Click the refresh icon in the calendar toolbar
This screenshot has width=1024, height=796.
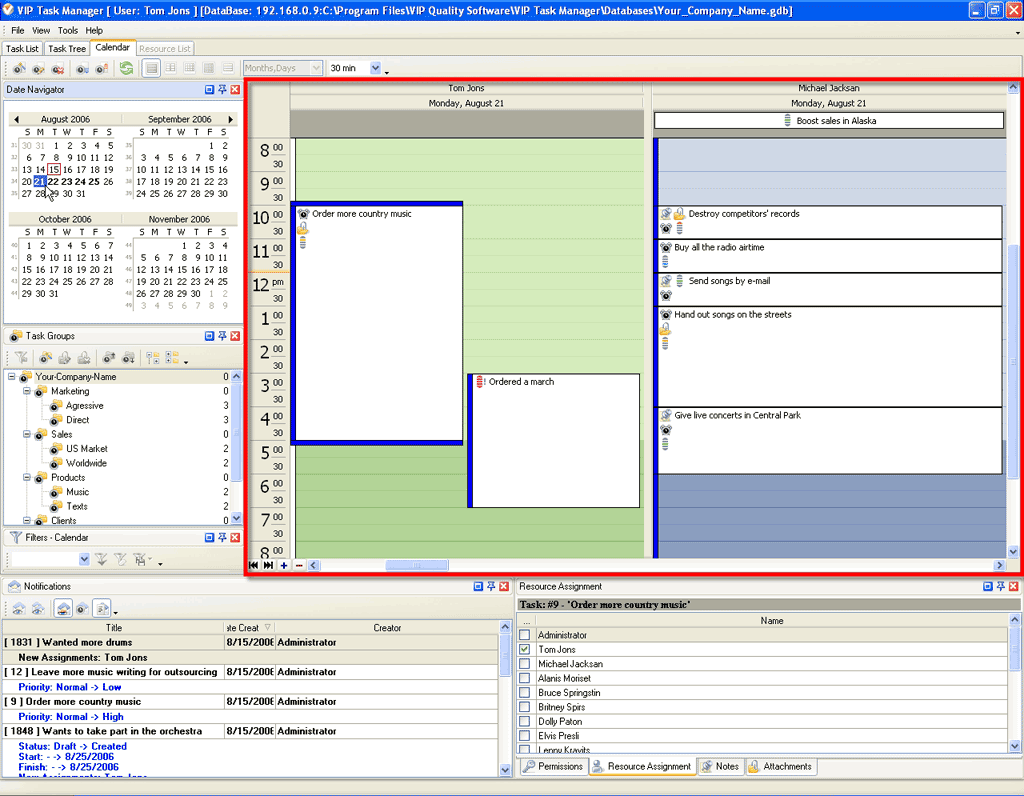pyautogui.click(x=126, y=68)
